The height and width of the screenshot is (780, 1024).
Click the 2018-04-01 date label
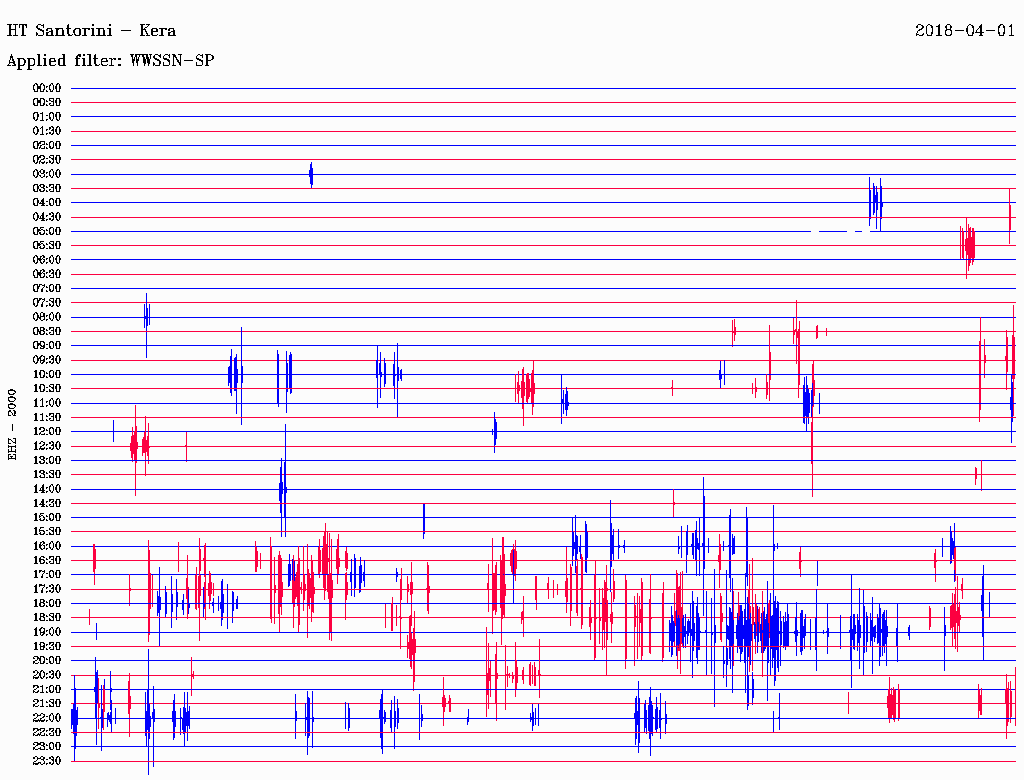coord(965,30)
